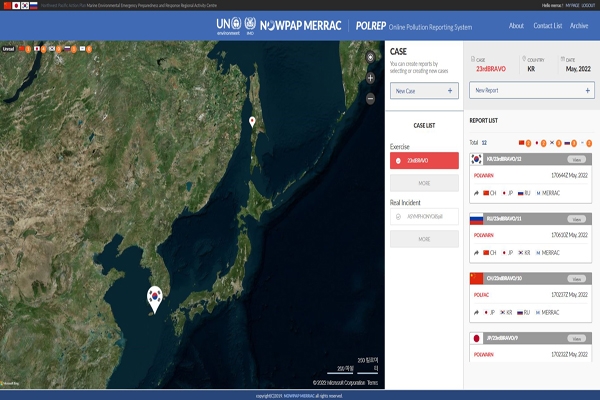Click MERRAC recipient on KR/23rdBRAVO/12 card
Screen dimensions: 600x400
click(x=548, y=193)
